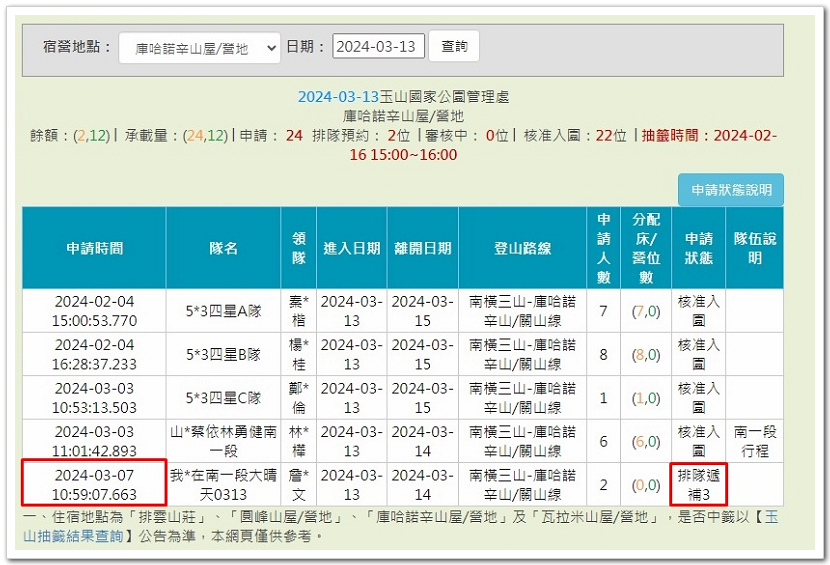Select team name 我*在南一段大晴天0313
This screenshot has height=565, width=830.
tap(223, 485)
